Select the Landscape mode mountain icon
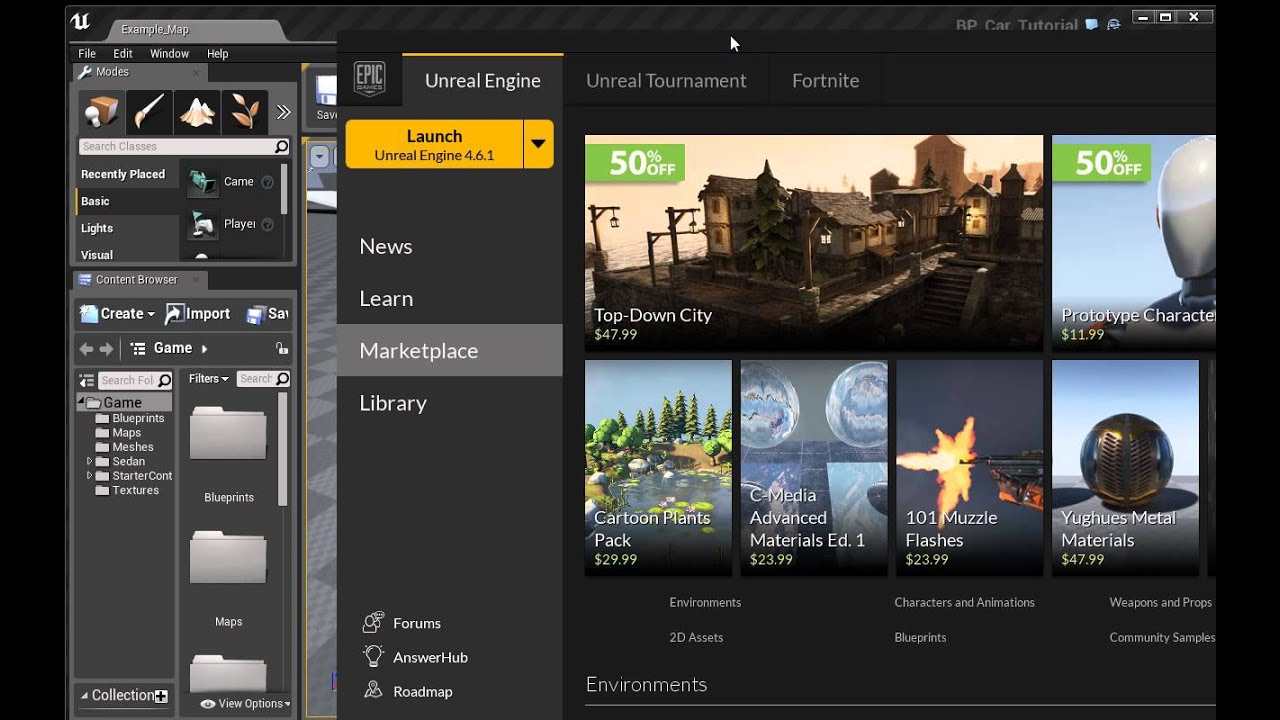 tap(197, 111)
